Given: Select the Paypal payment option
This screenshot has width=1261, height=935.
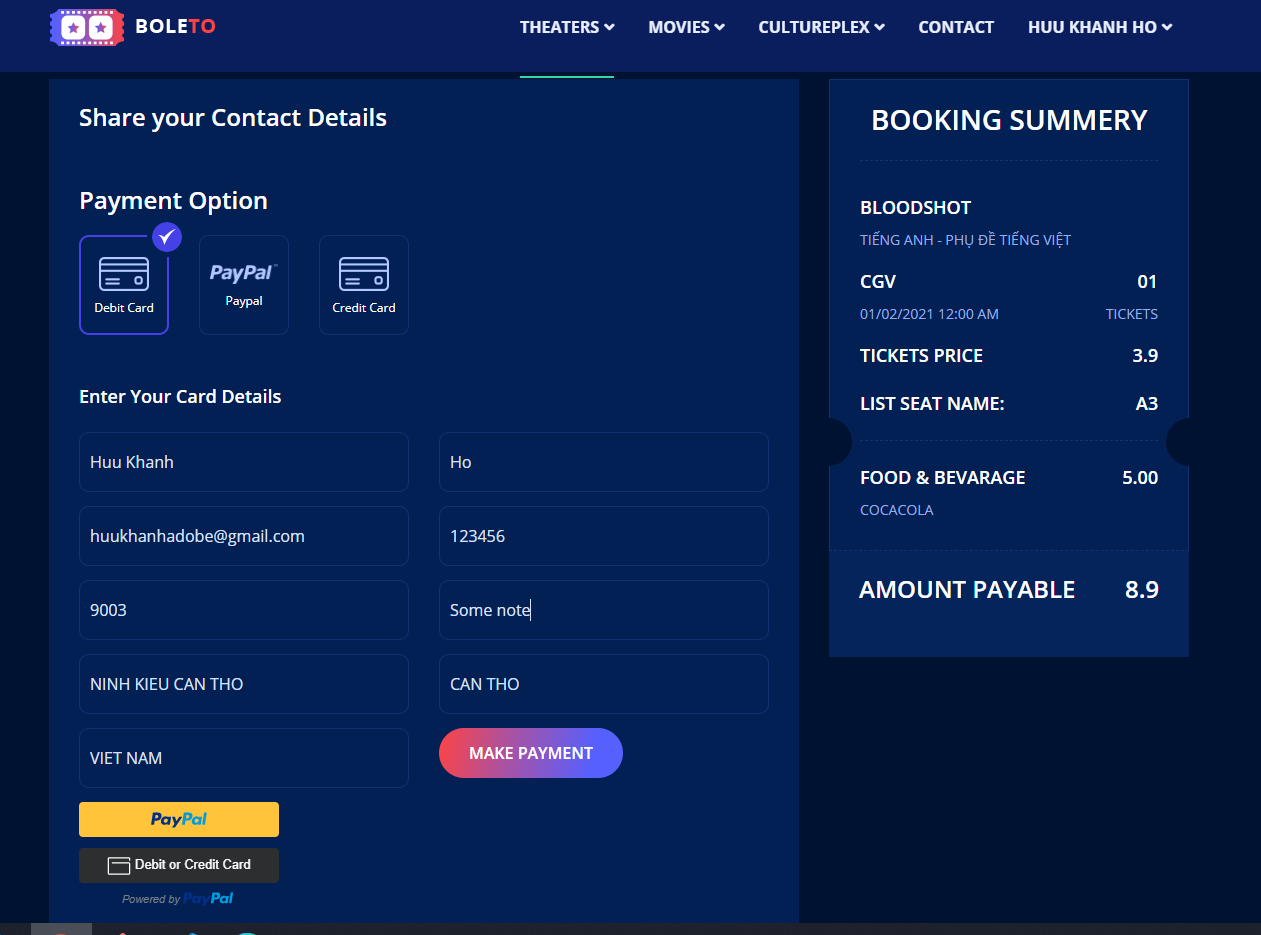Looking at the screenshot, I should [244, 285].
